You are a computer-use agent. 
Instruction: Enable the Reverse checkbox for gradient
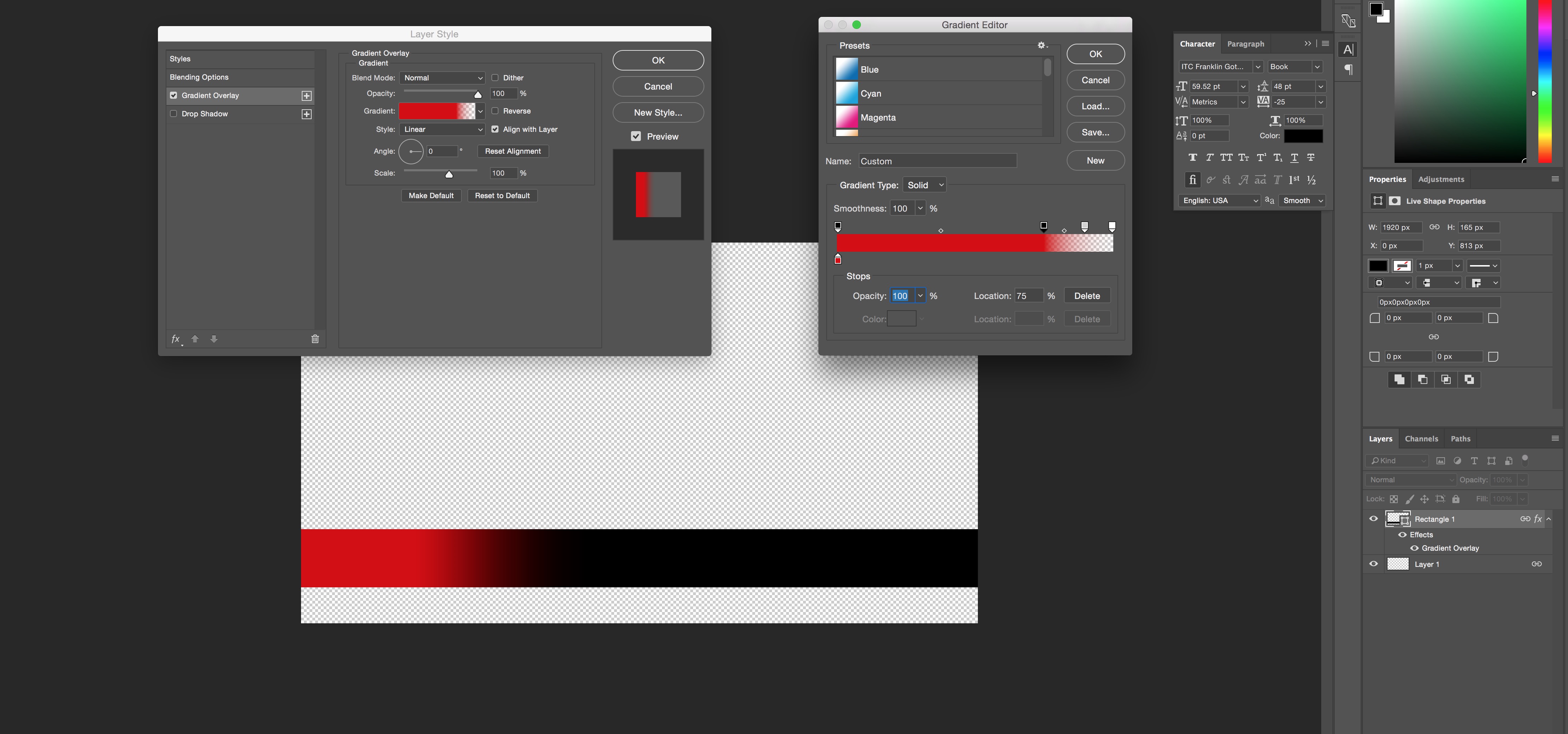494,111
